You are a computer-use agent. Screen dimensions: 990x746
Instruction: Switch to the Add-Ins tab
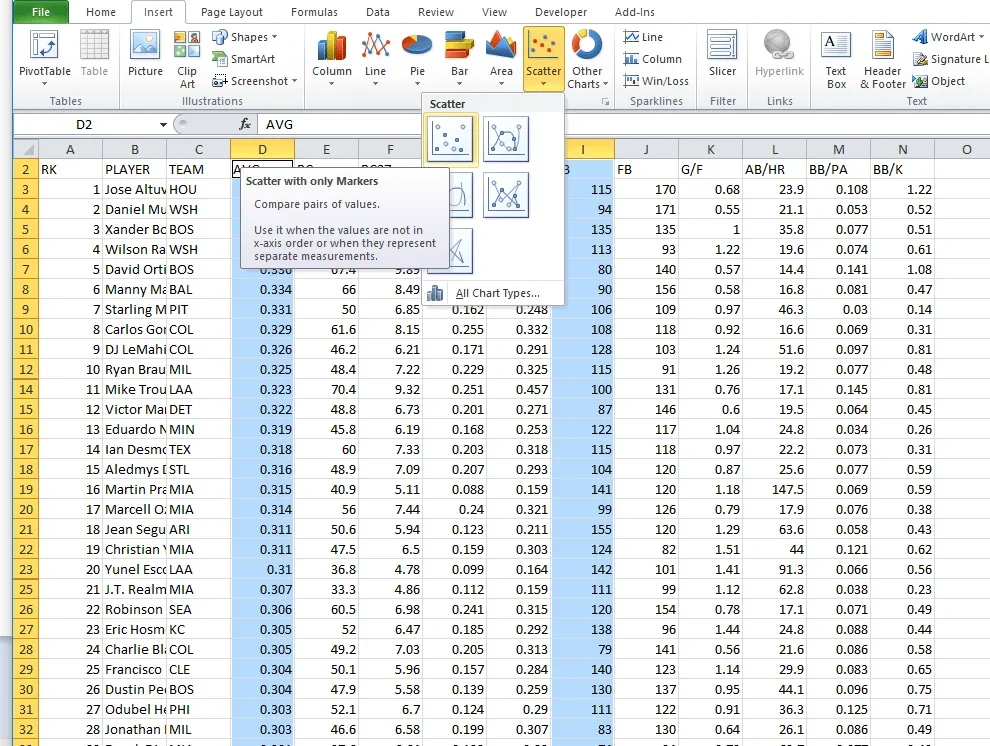(635, 12)
